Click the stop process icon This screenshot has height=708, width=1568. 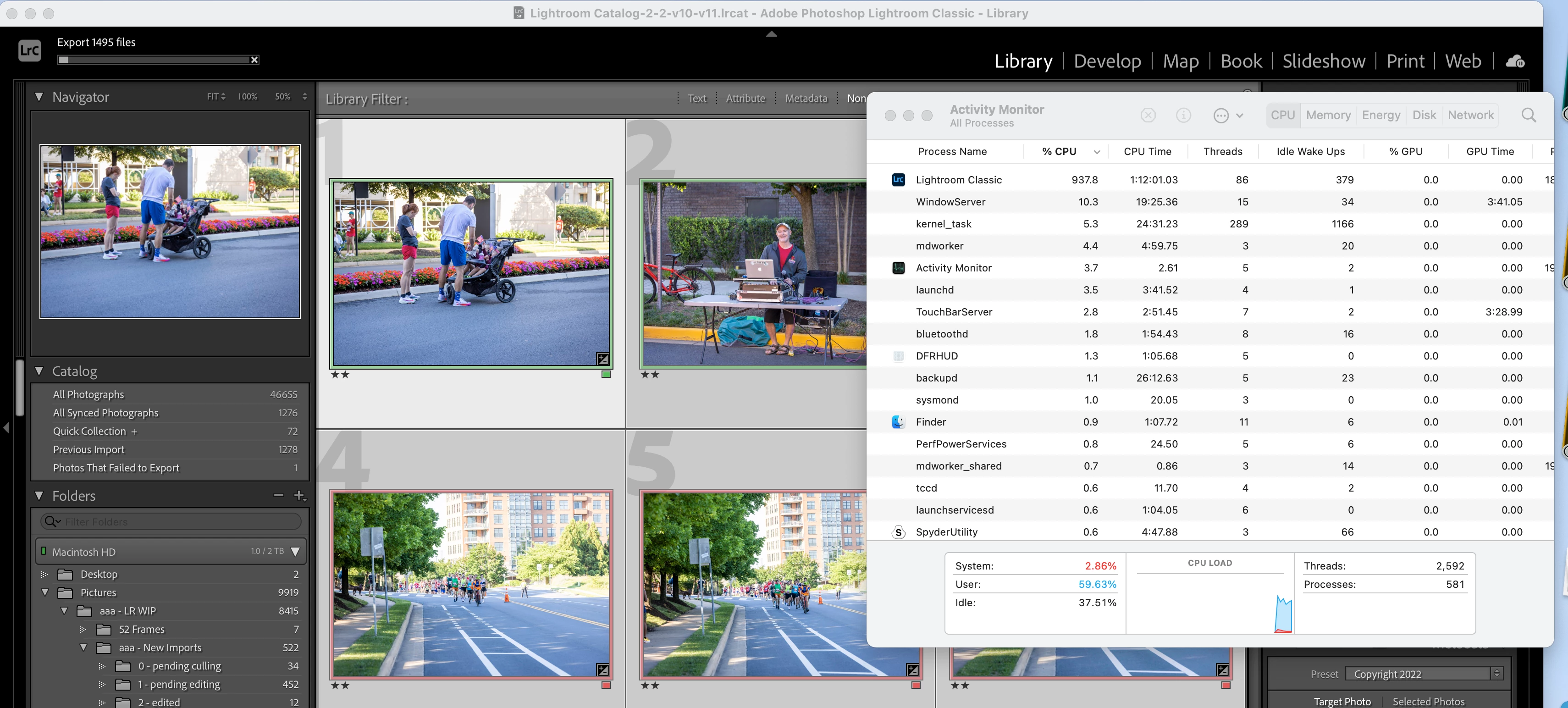pos(1148,115)
